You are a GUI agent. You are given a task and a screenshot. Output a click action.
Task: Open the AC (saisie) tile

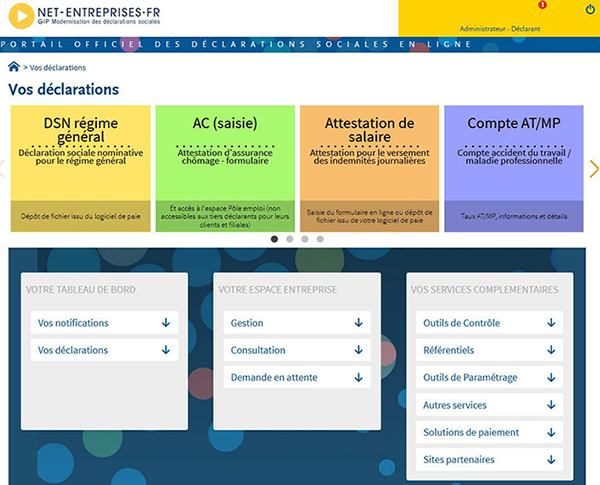pos(225,168)
